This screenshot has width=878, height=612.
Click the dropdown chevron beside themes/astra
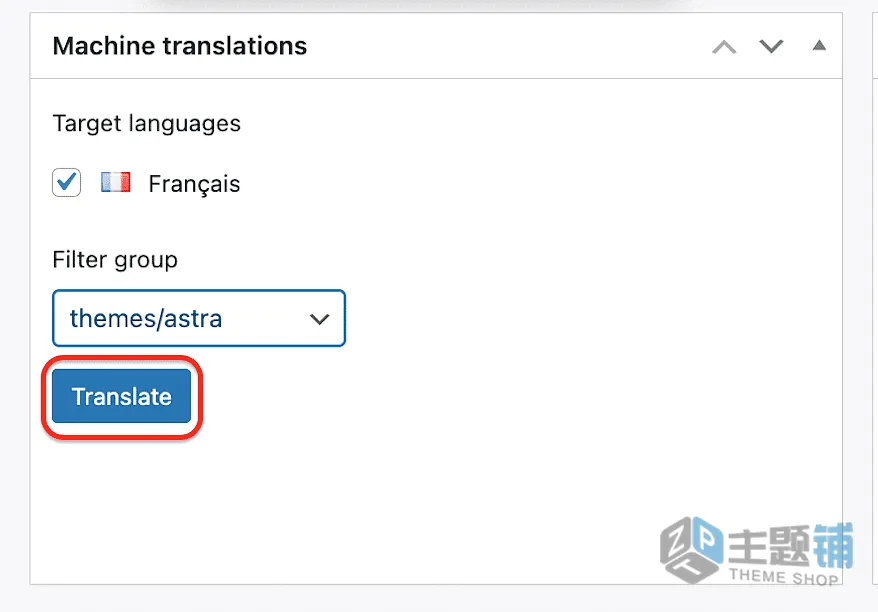[x=319, y=319]
